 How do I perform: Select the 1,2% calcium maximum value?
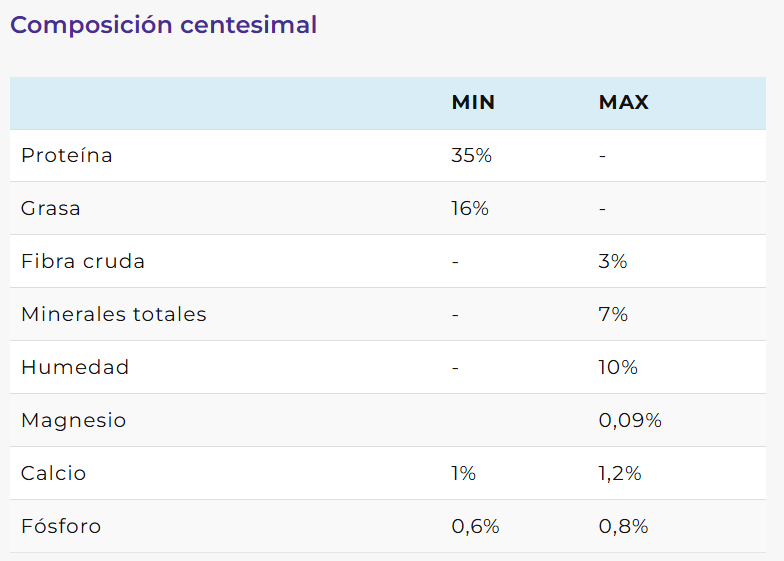tap(620, 474)
